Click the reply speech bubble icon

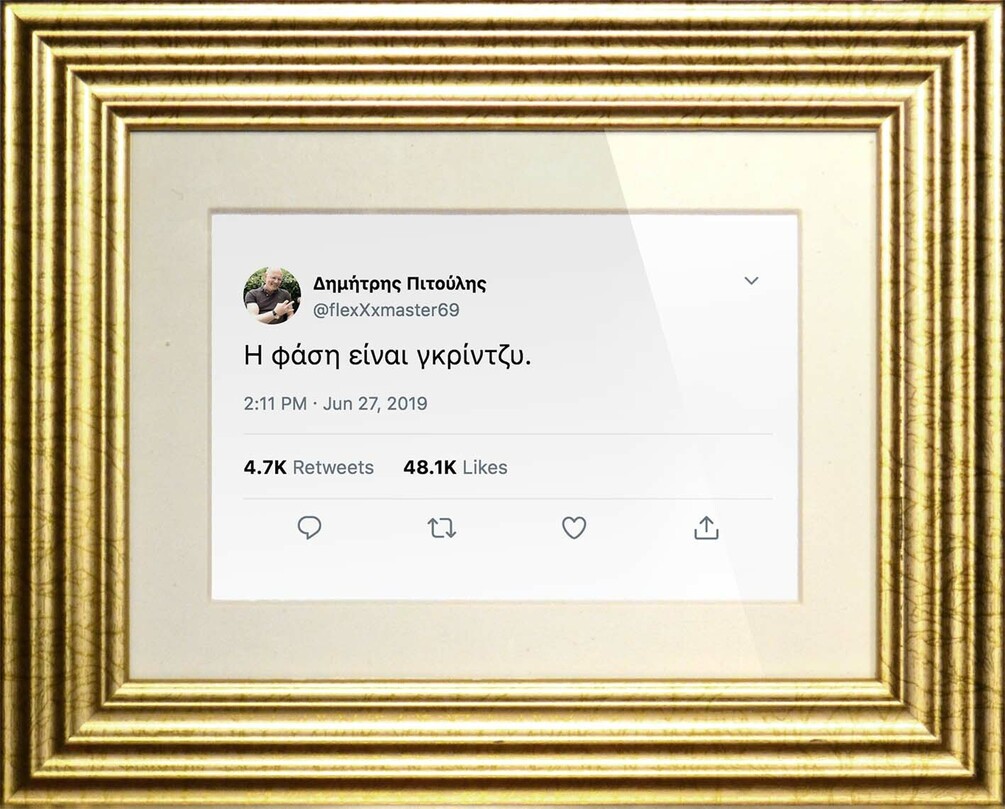(x=310, y=528)
